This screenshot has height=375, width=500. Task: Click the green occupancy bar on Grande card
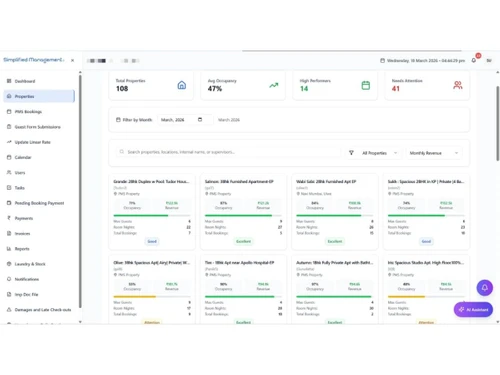[x=141, y=215]
